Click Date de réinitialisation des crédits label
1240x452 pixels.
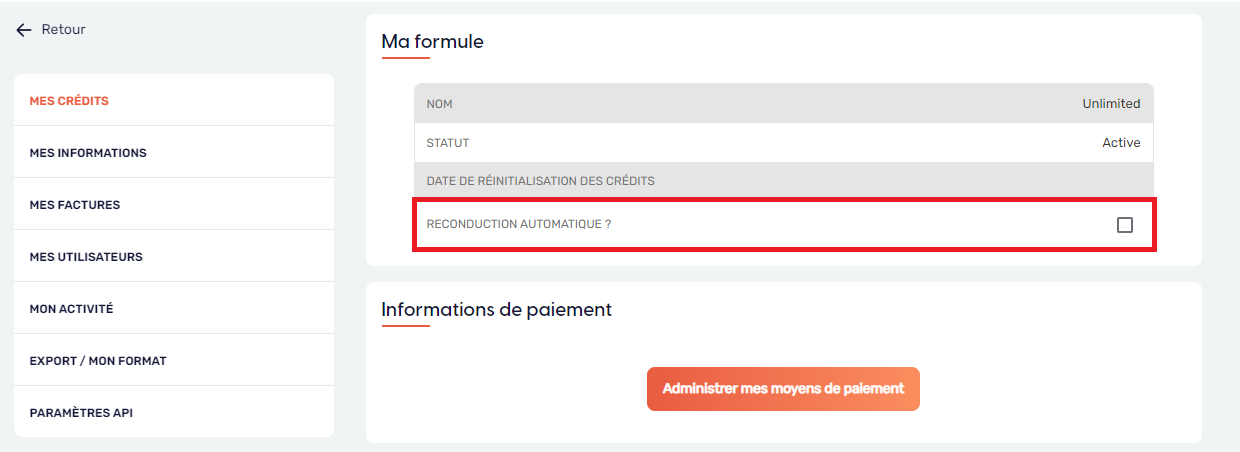pos(540,182)
